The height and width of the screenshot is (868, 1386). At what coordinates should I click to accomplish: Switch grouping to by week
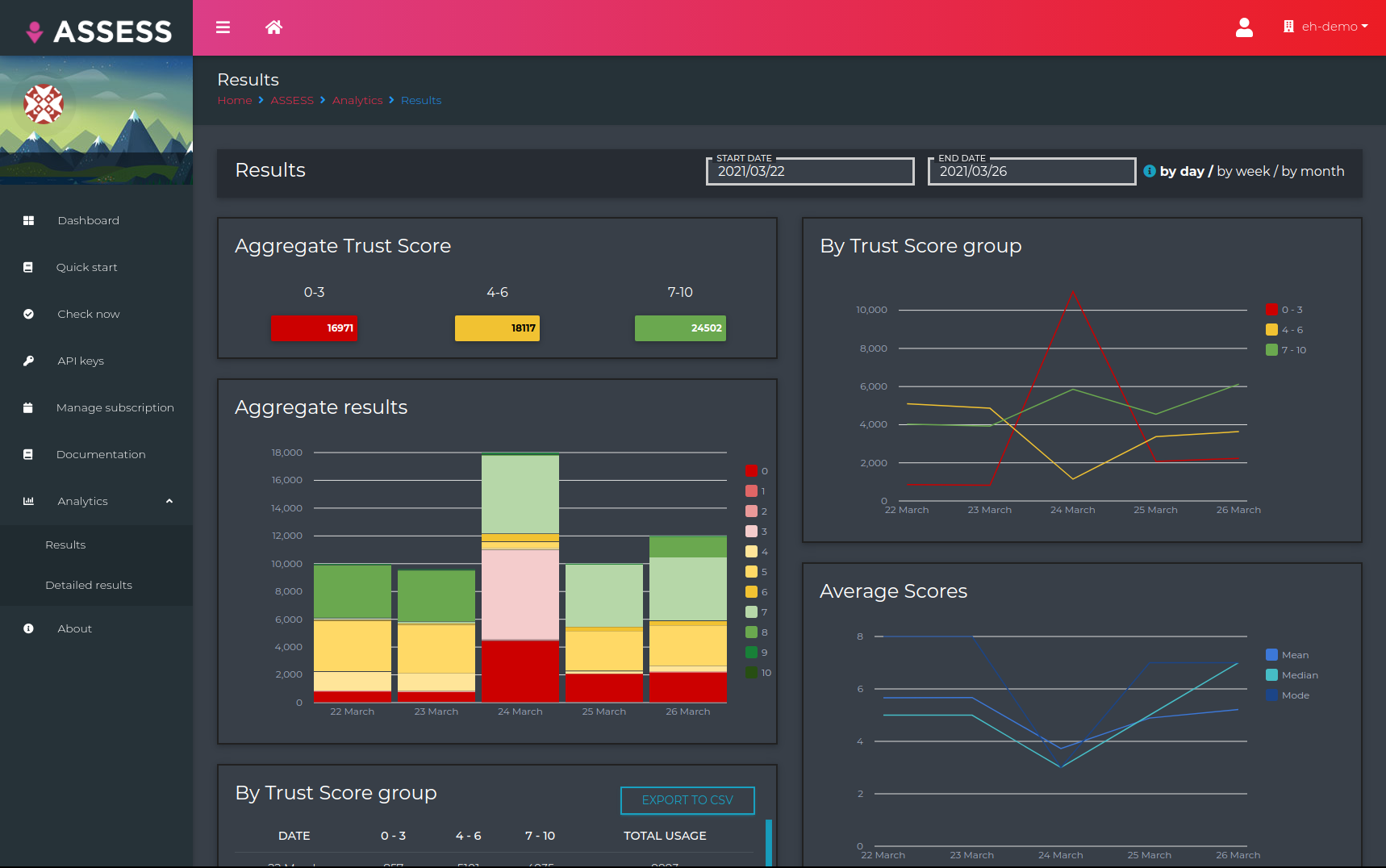(x=1243, y=171)
